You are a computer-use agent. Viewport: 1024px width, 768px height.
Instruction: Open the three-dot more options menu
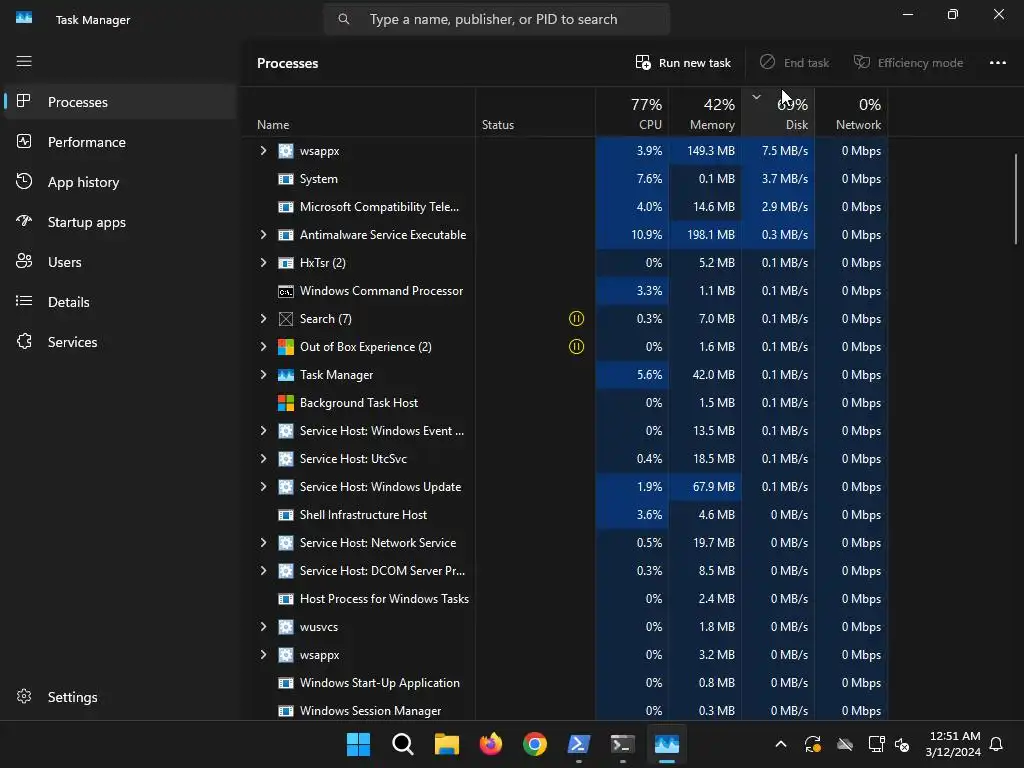tap(997, 63)
